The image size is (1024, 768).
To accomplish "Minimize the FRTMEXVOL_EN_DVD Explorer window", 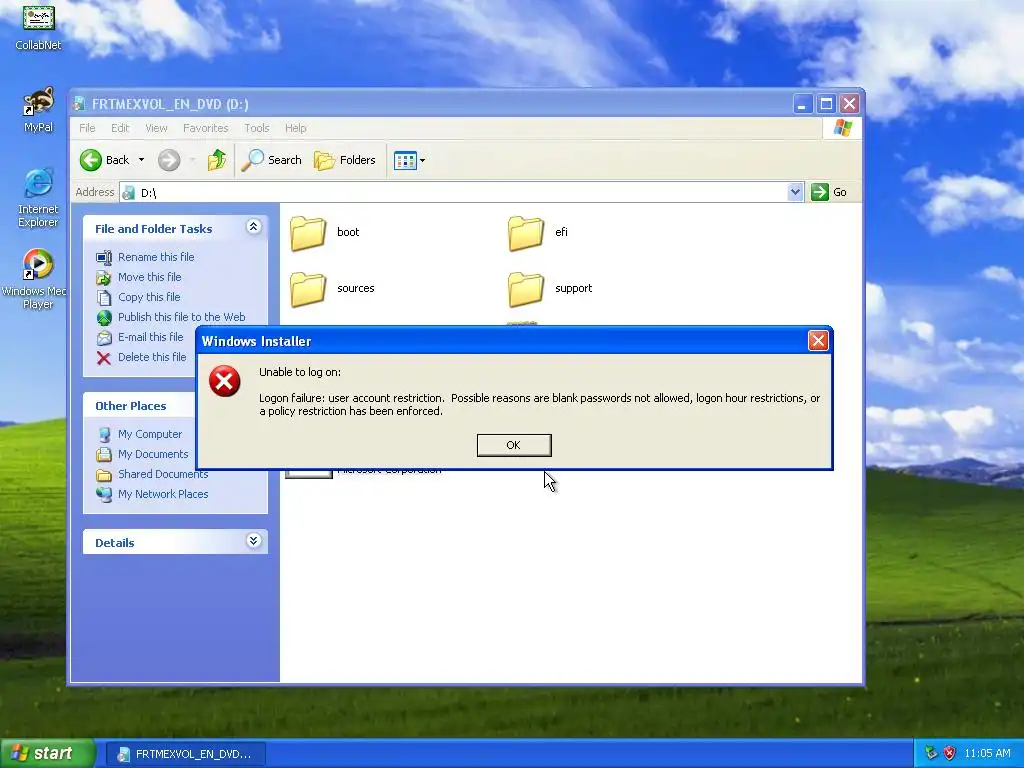I will coord(803,104).
